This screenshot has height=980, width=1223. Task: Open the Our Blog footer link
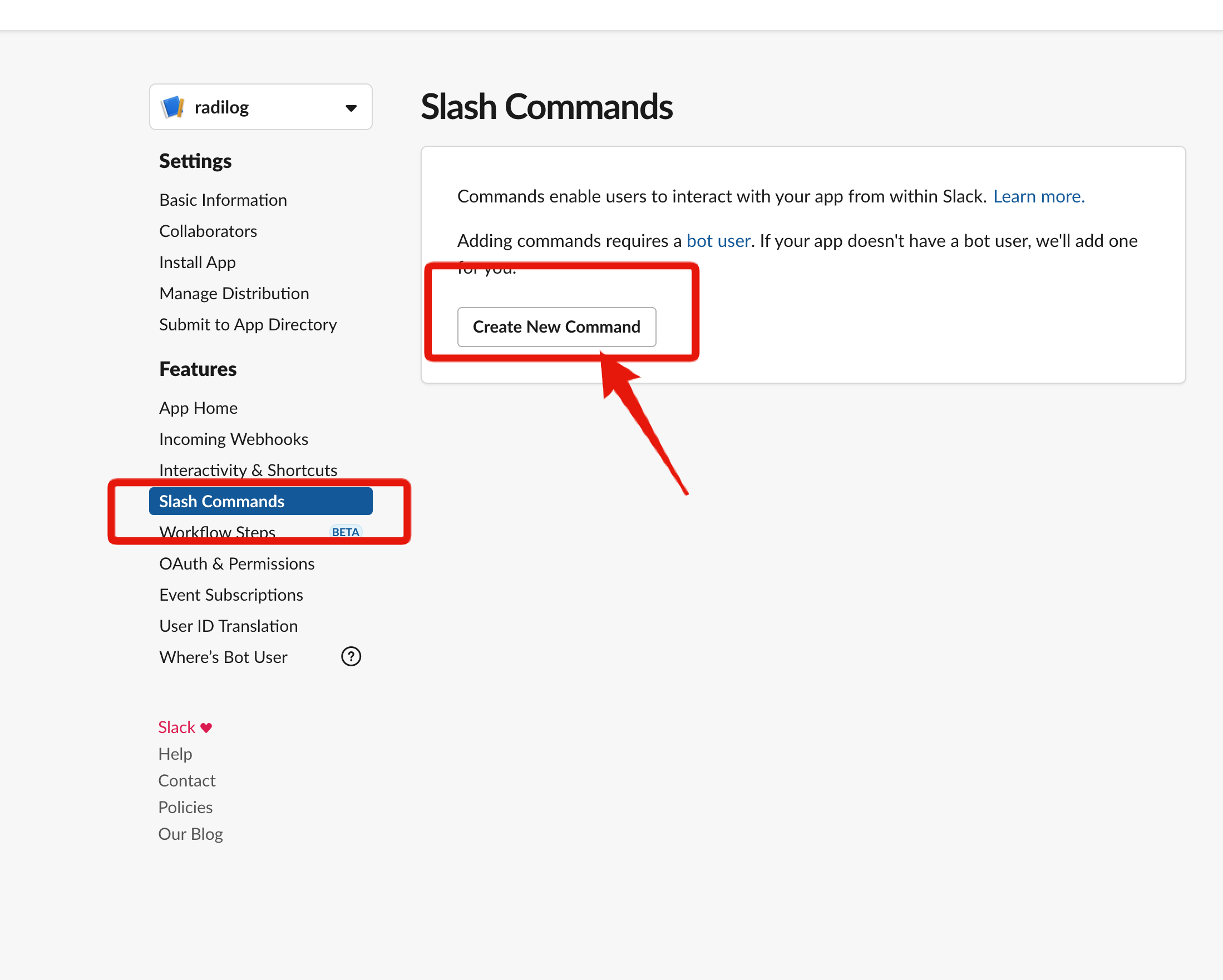190,834
